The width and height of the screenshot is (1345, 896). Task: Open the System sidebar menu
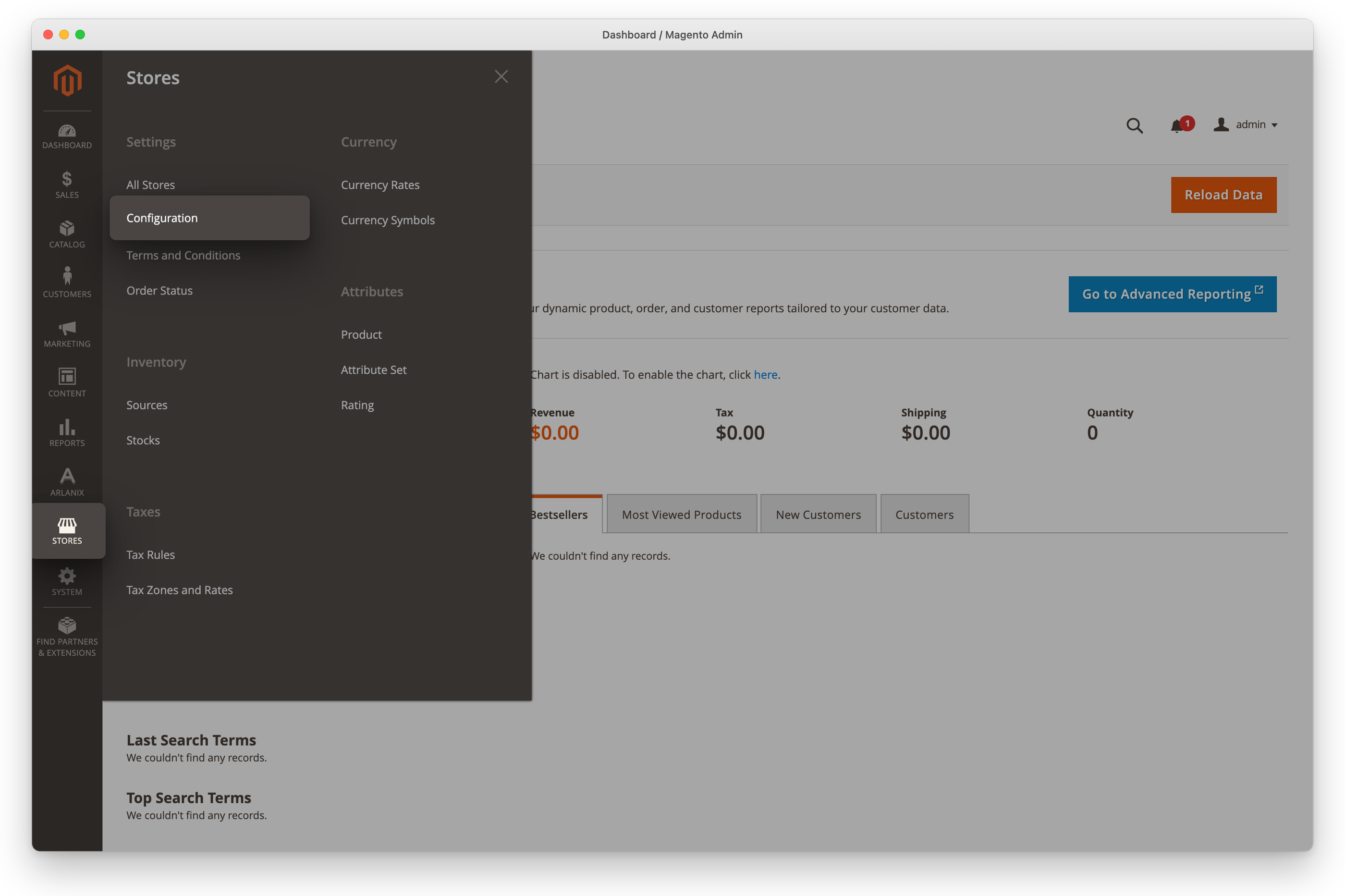coord(67,582)
